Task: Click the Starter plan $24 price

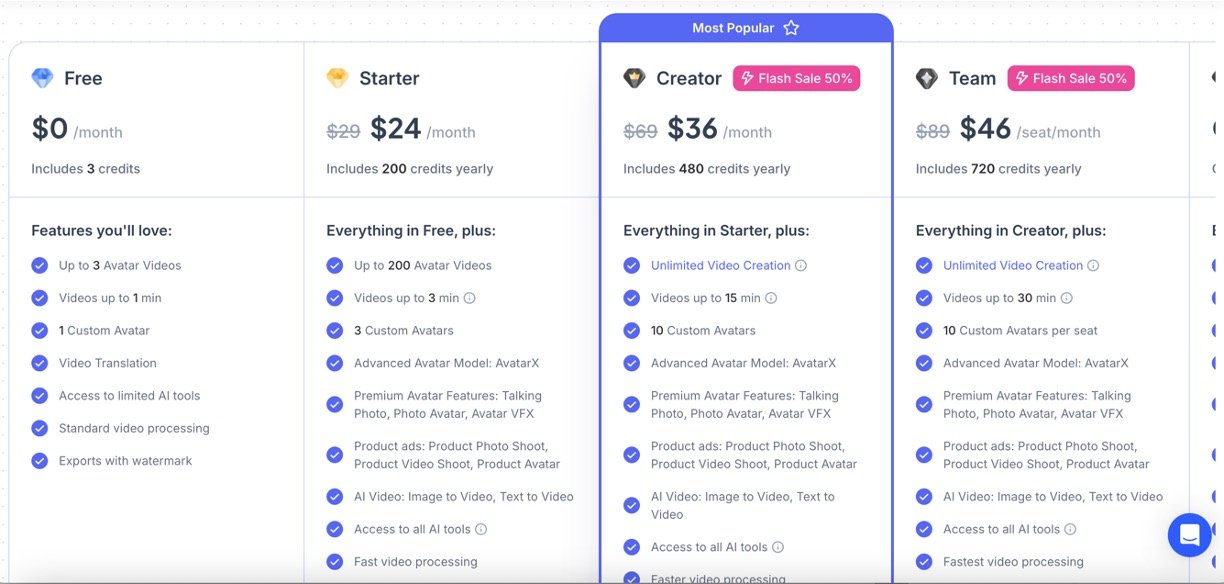Action: click(395, 129)
